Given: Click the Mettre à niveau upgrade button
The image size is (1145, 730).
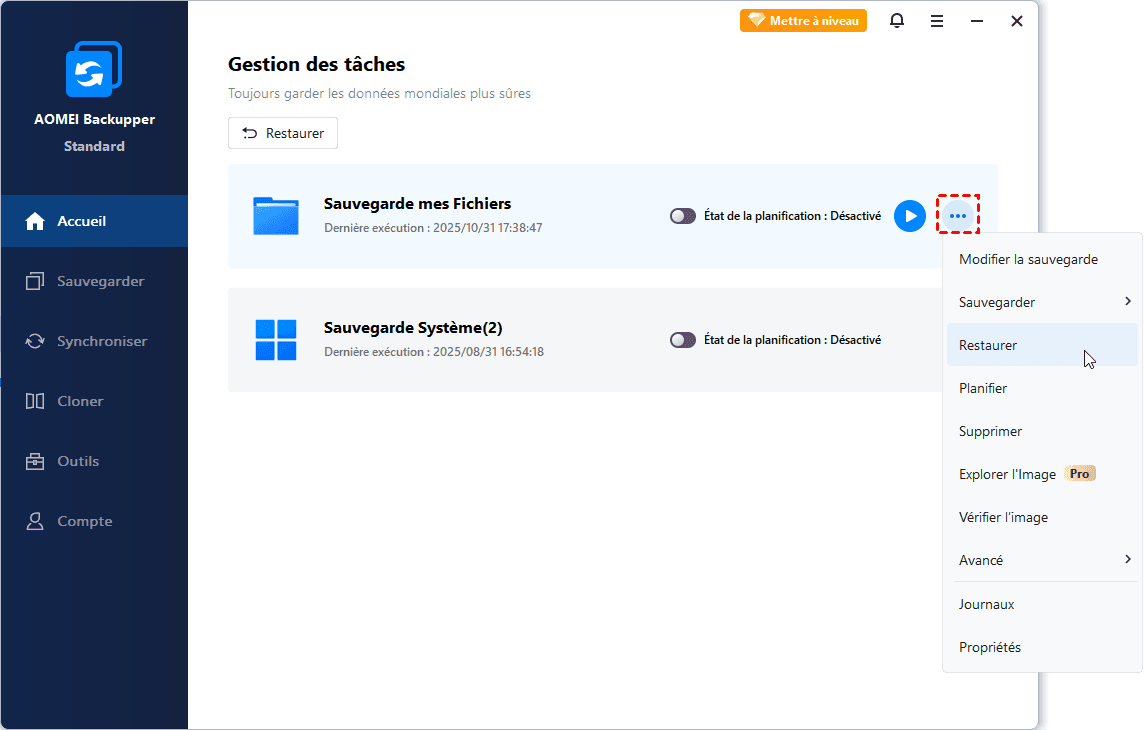Looking at the screenshot, I should [803, 20].
